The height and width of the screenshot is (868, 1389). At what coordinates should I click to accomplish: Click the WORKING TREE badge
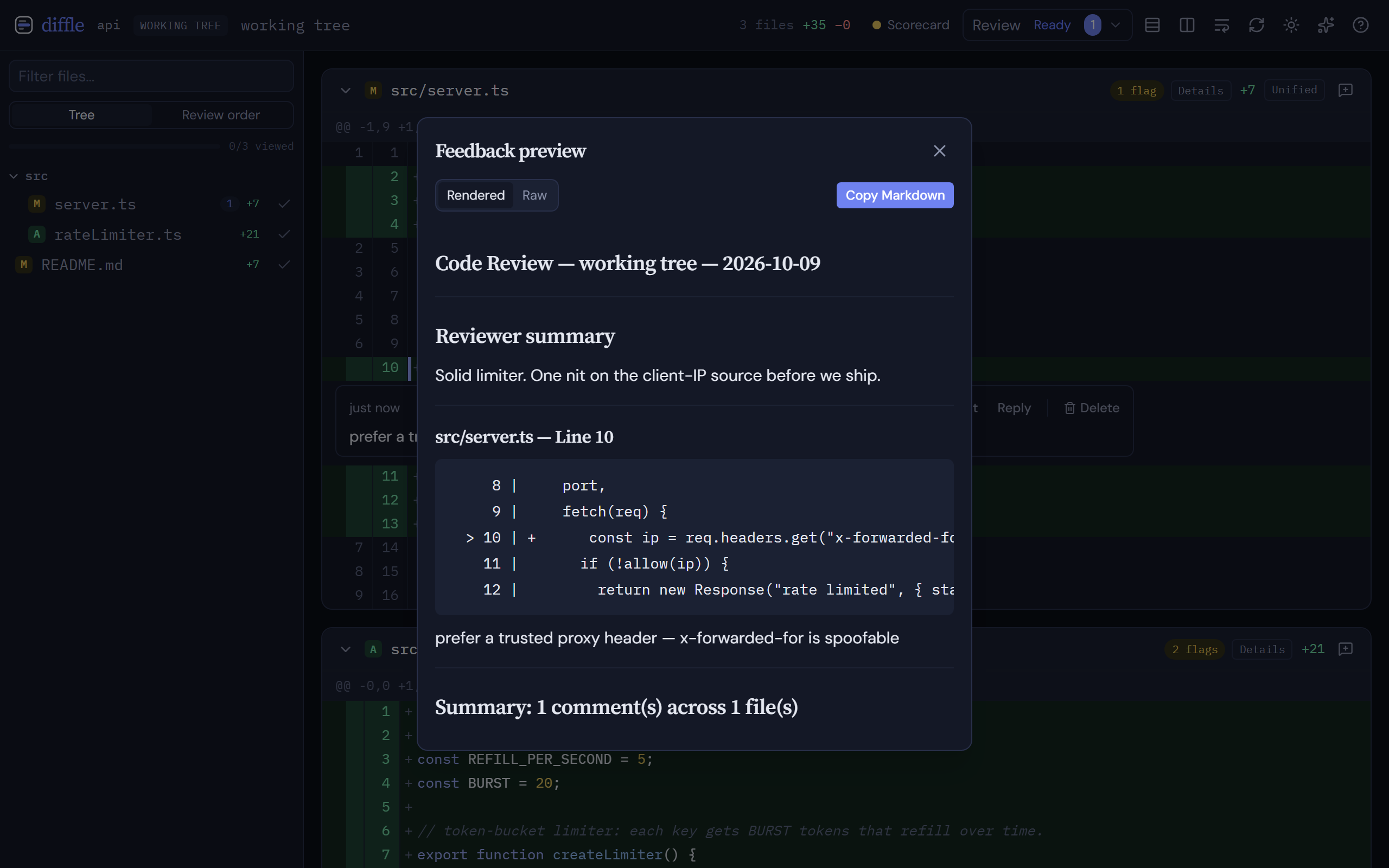pyautogui.click(x=180, y=25)
